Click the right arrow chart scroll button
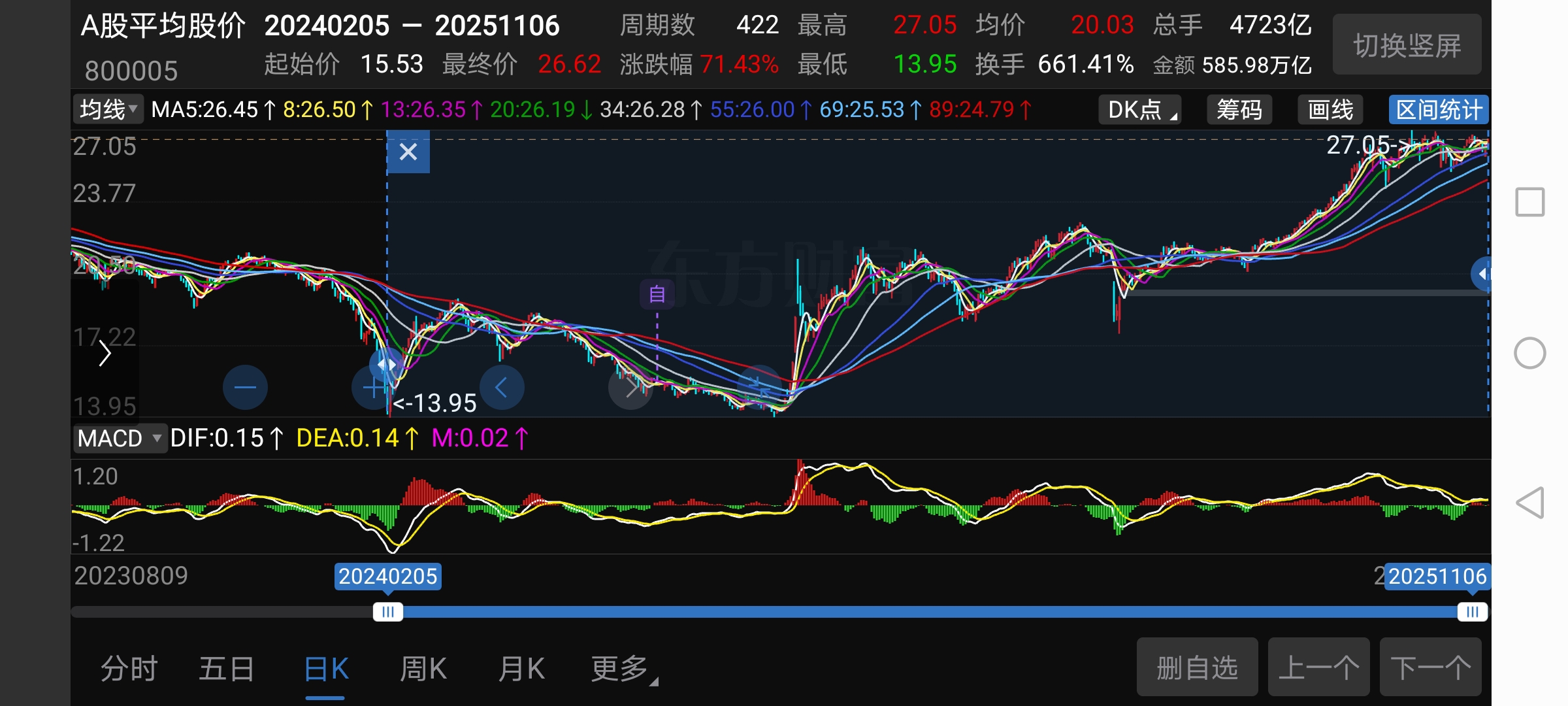The height and width of the screenshot is (706, 1568). tap(630, 388)
